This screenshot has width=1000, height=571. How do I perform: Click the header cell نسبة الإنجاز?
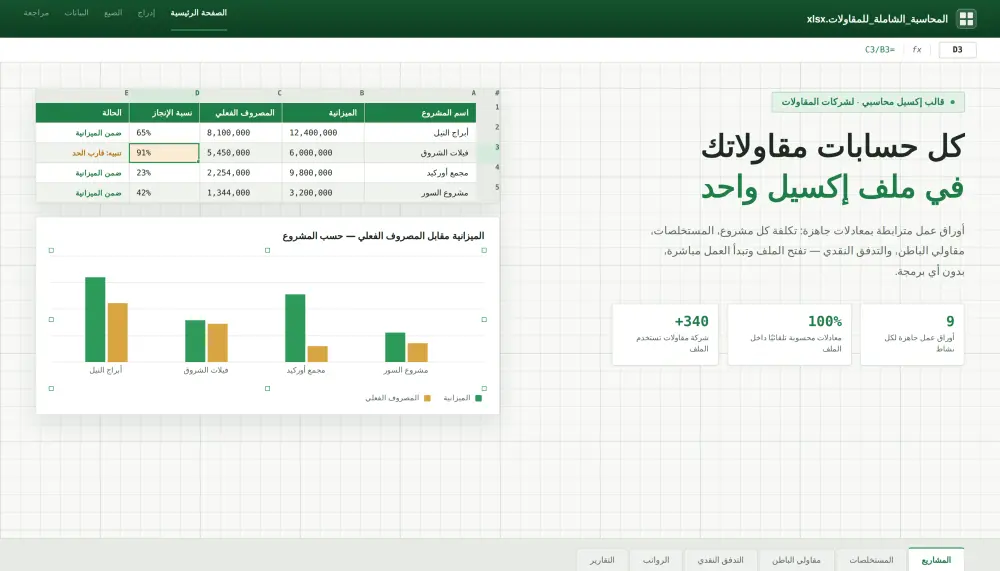click(165, 112)
